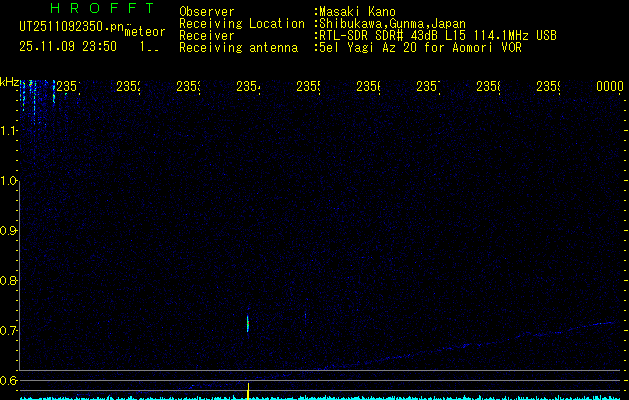Screen dimensions: 629x400
Task: Click the 0.8 kHz frequency axis label
Action: (8, 280)
